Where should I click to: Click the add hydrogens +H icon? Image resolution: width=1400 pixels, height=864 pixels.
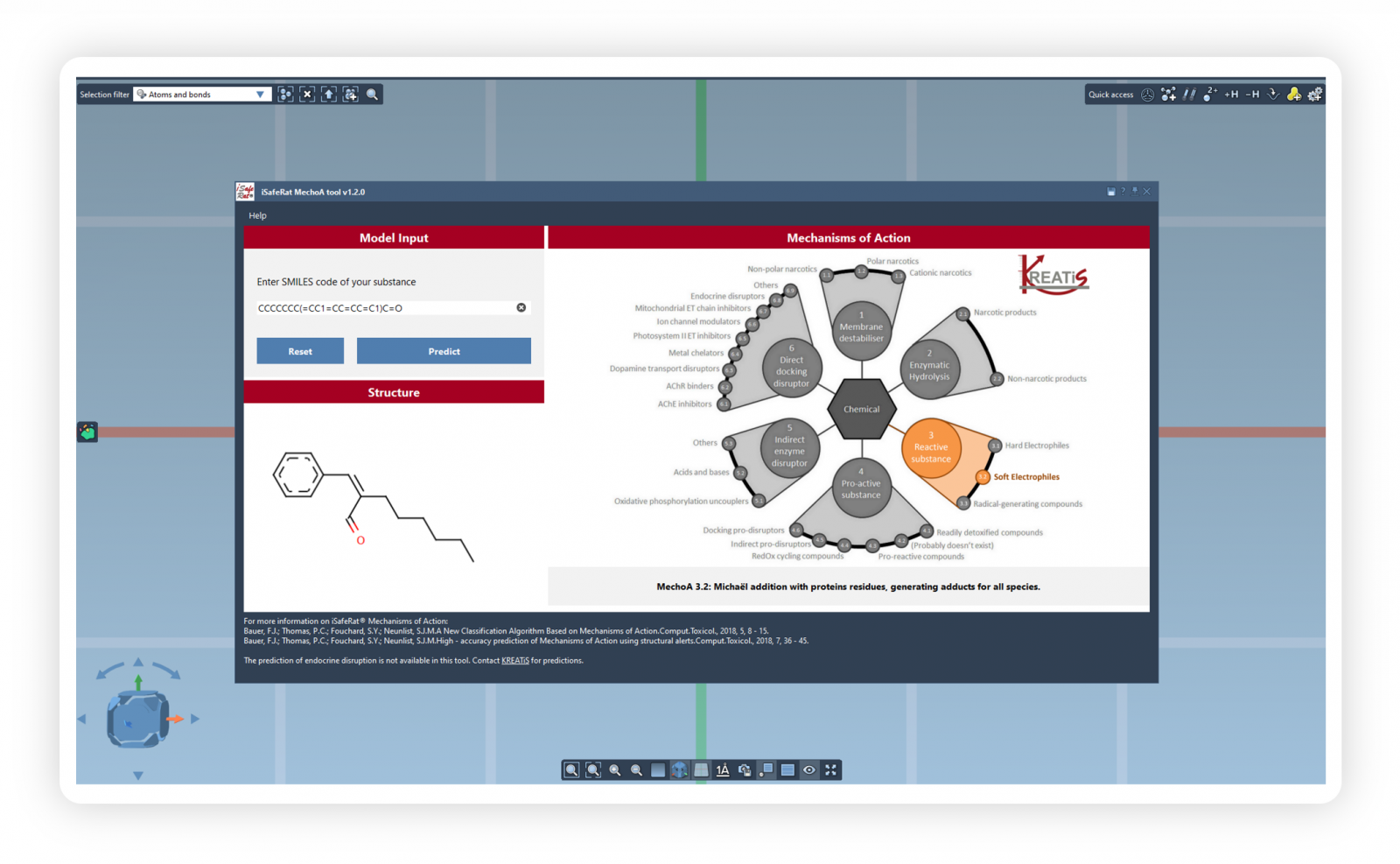click(1231, 95)
